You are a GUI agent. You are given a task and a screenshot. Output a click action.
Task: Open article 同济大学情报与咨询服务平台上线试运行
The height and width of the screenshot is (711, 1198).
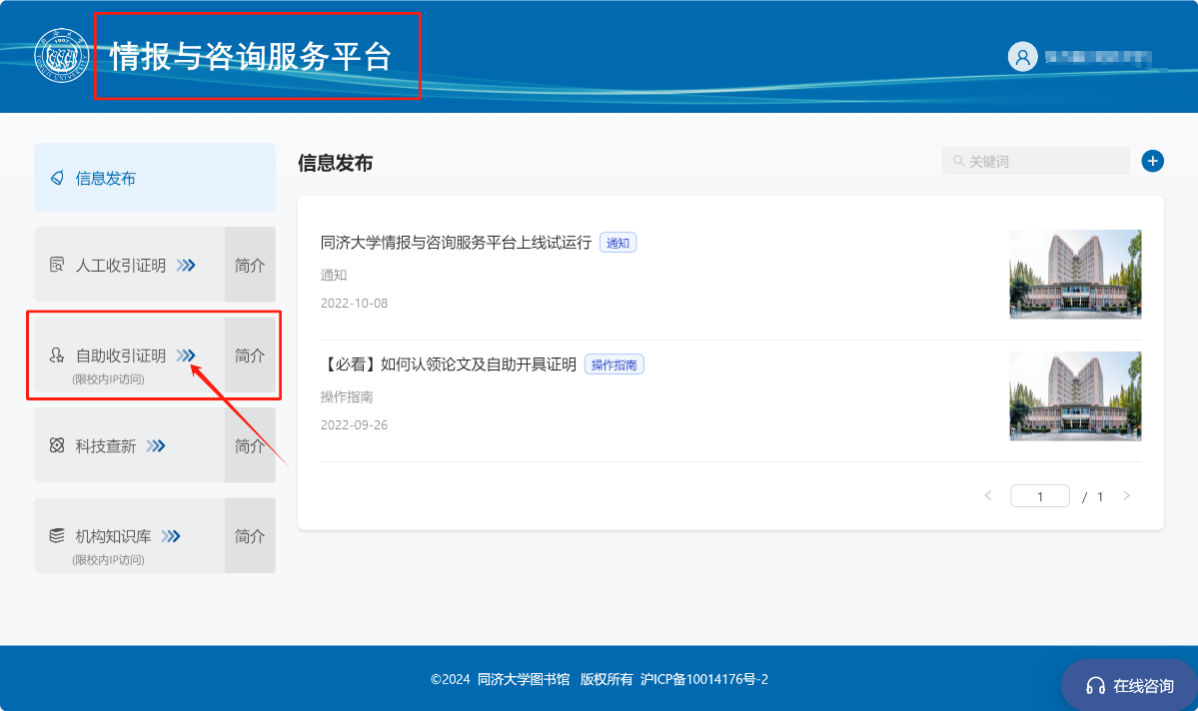click(456, 242)
